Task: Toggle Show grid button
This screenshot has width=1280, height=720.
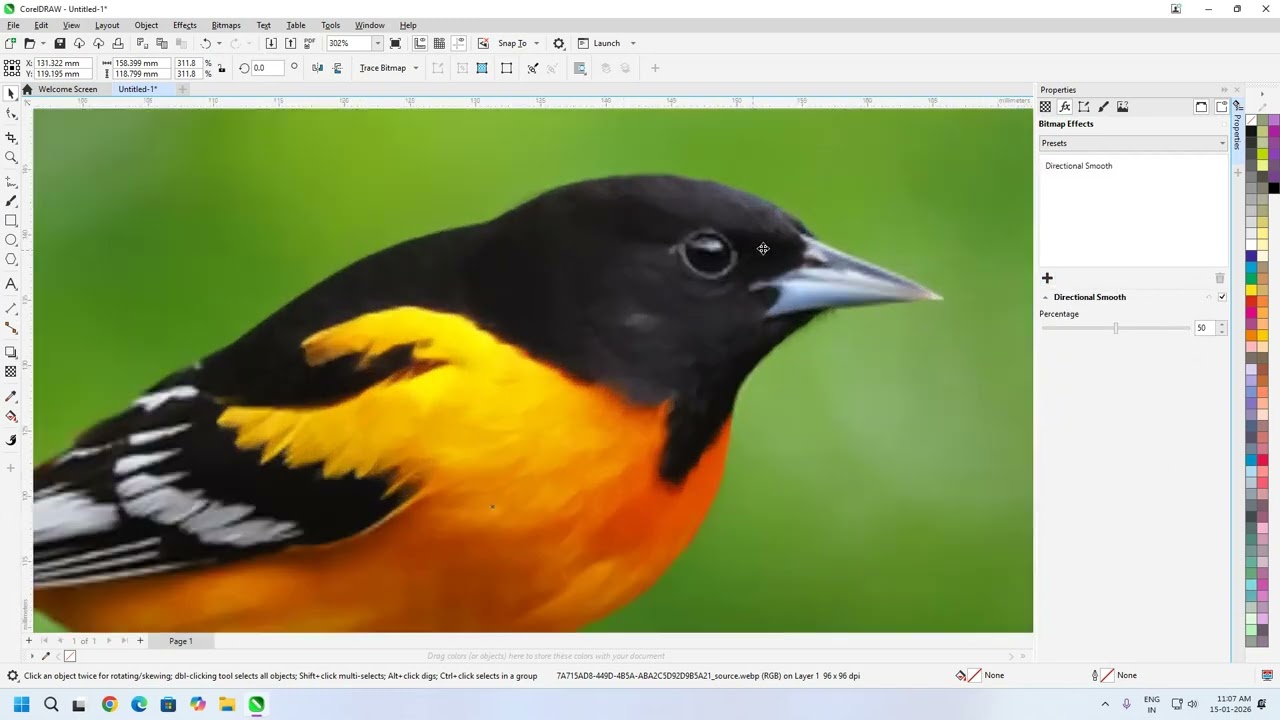Action: [439, 43]
